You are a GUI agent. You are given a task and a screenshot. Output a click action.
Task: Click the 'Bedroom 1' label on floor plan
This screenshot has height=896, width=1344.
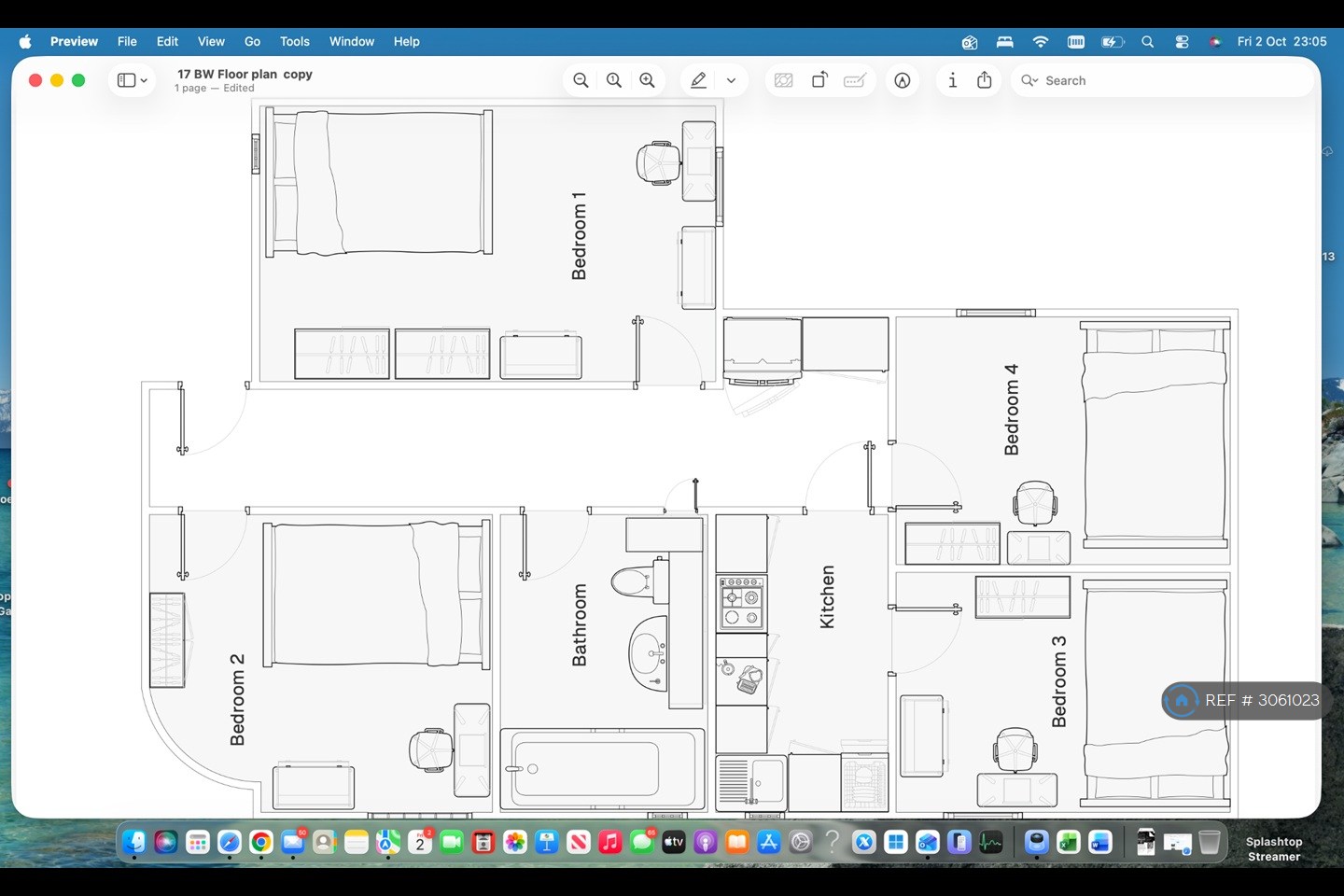579,236
